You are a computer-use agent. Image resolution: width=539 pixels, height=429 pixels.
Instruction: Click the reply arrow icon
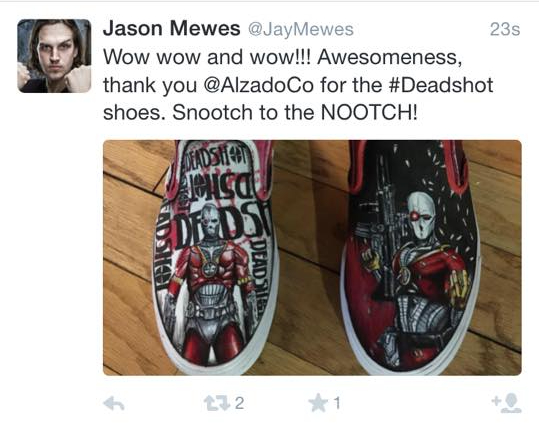click(114, 403)
